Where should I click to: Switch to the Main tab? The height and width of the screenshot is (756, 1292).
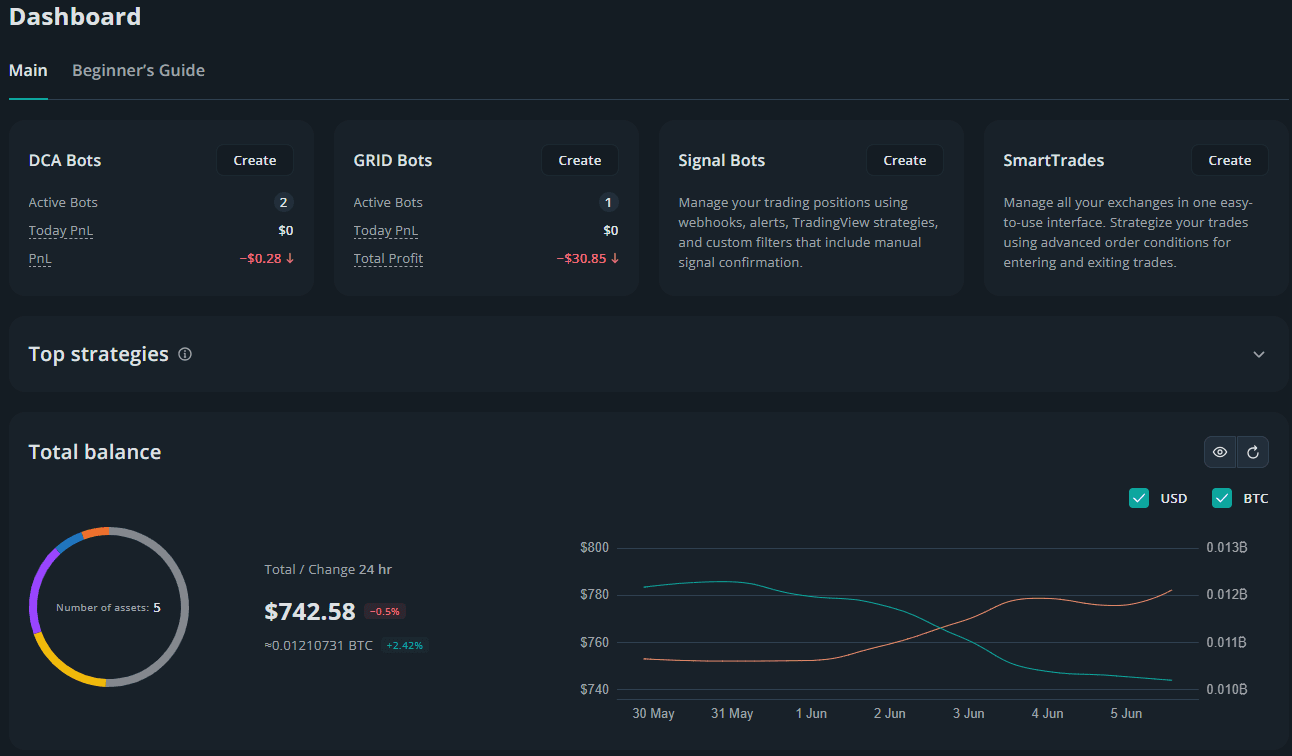pos(28,70)
